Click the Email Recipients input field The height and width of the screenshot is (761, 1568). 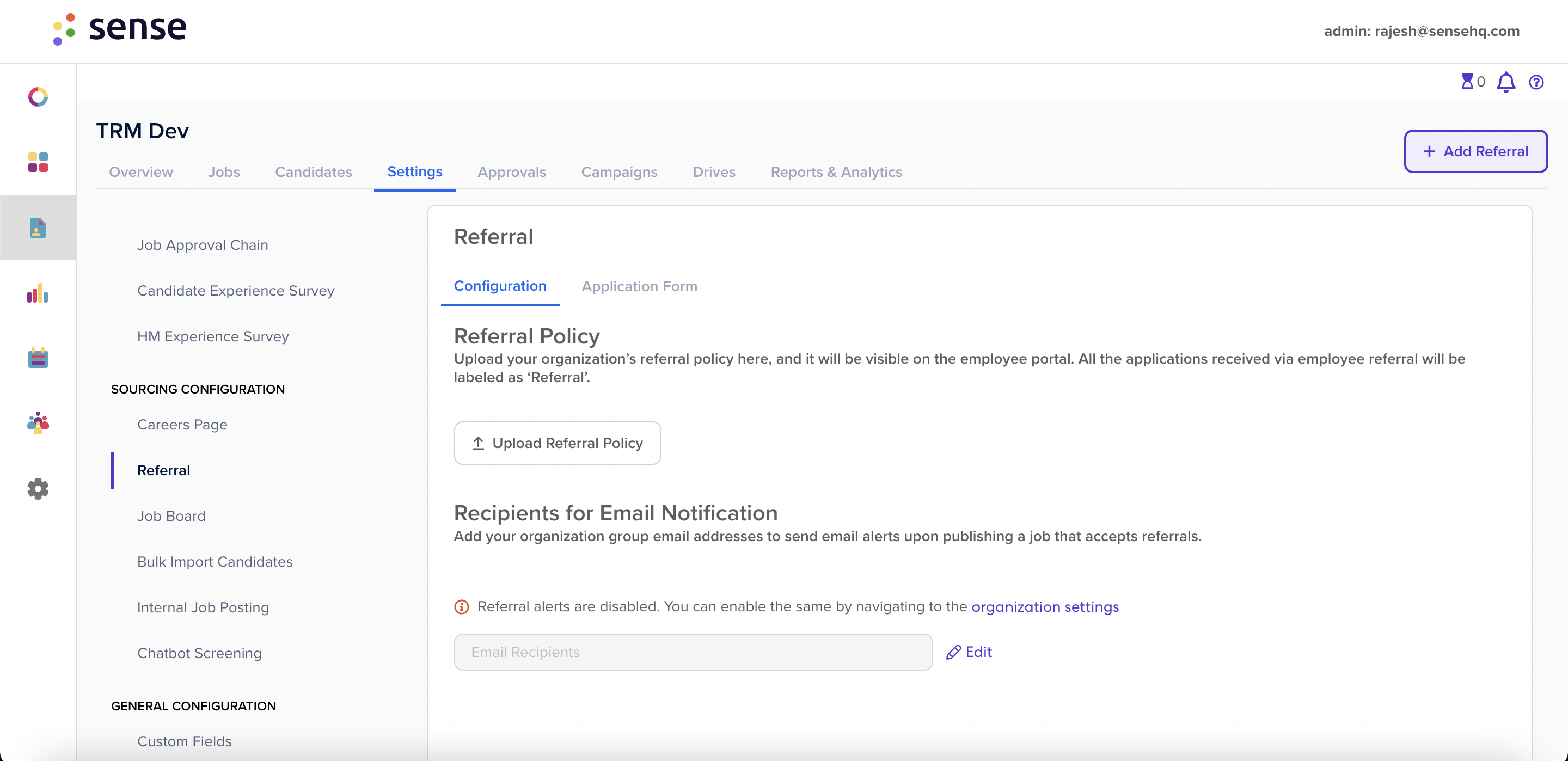(x=693, y=652)
